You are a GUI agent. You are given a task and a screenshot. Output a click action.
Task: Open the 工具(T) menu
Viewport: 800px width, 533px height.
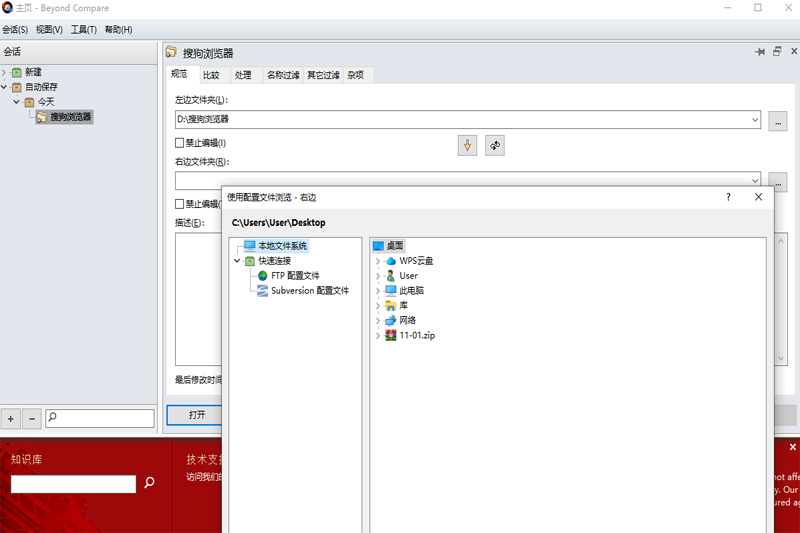[x=84, y=30]
